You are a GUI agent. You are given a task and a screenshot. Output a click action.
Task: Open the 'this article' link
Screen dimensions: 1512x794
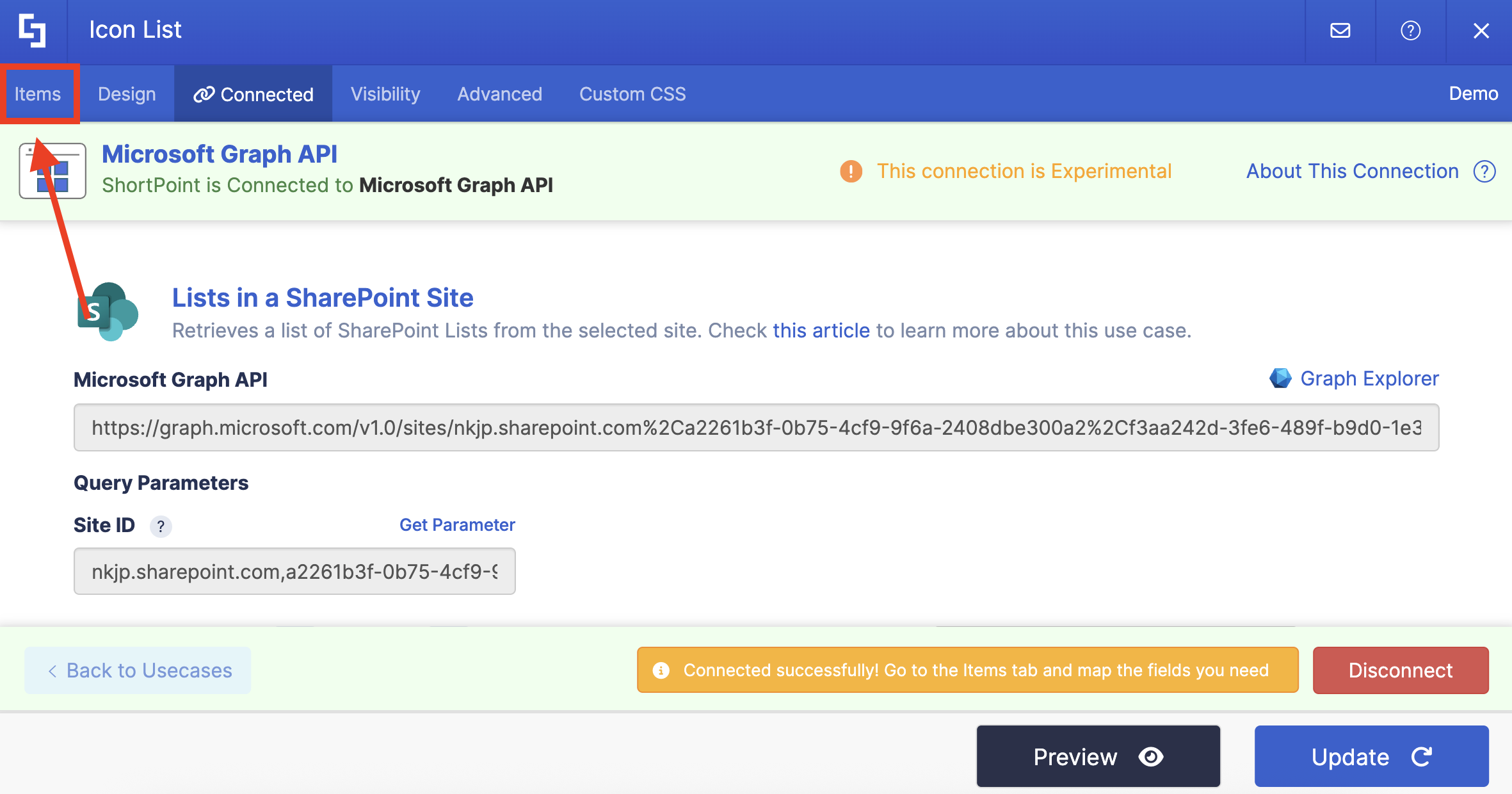coord(821,330)
